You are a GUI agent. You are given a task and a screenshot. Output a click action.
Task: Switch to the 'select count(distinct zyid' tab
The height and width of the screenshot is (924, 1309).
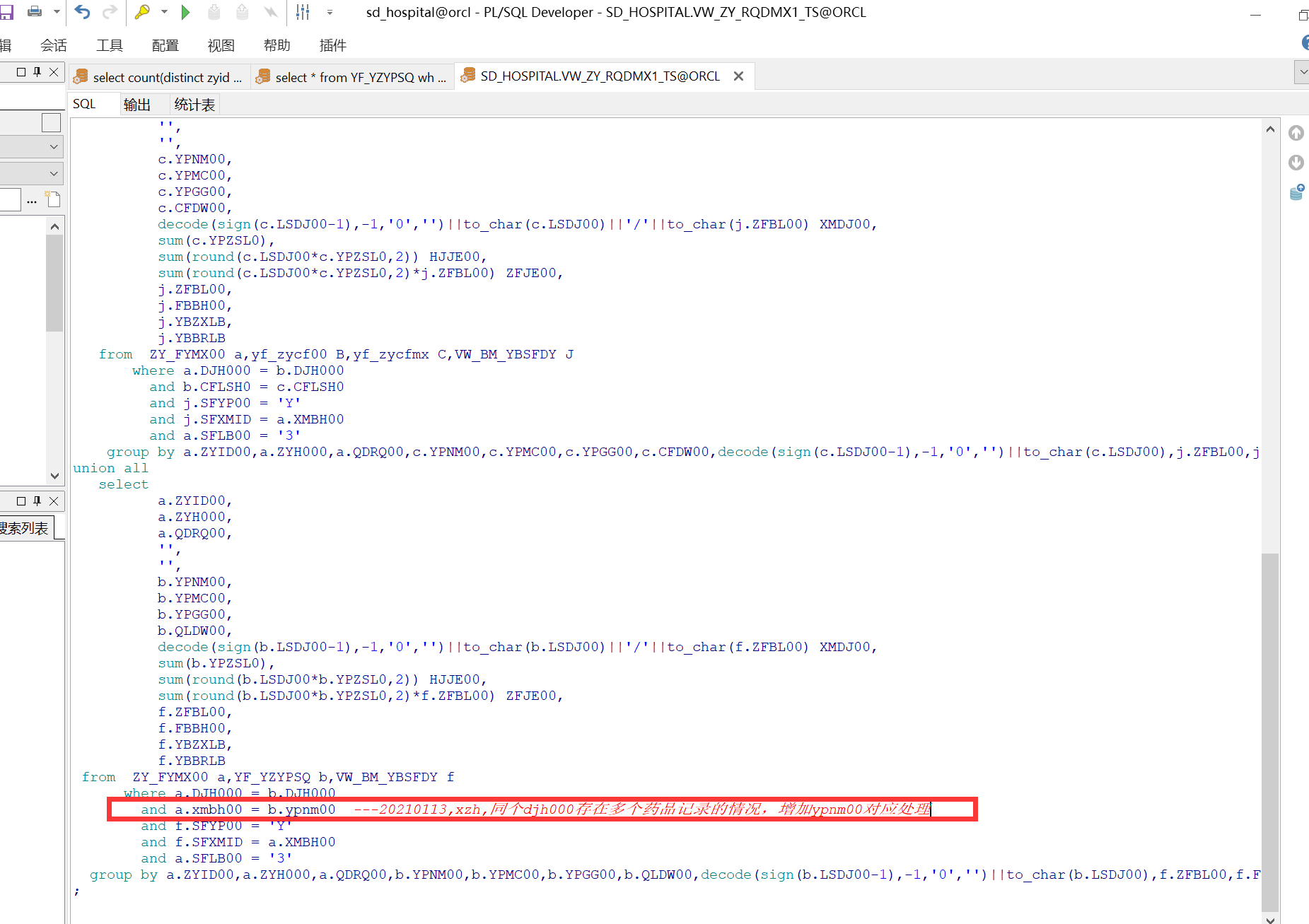[x=159, y=77]
